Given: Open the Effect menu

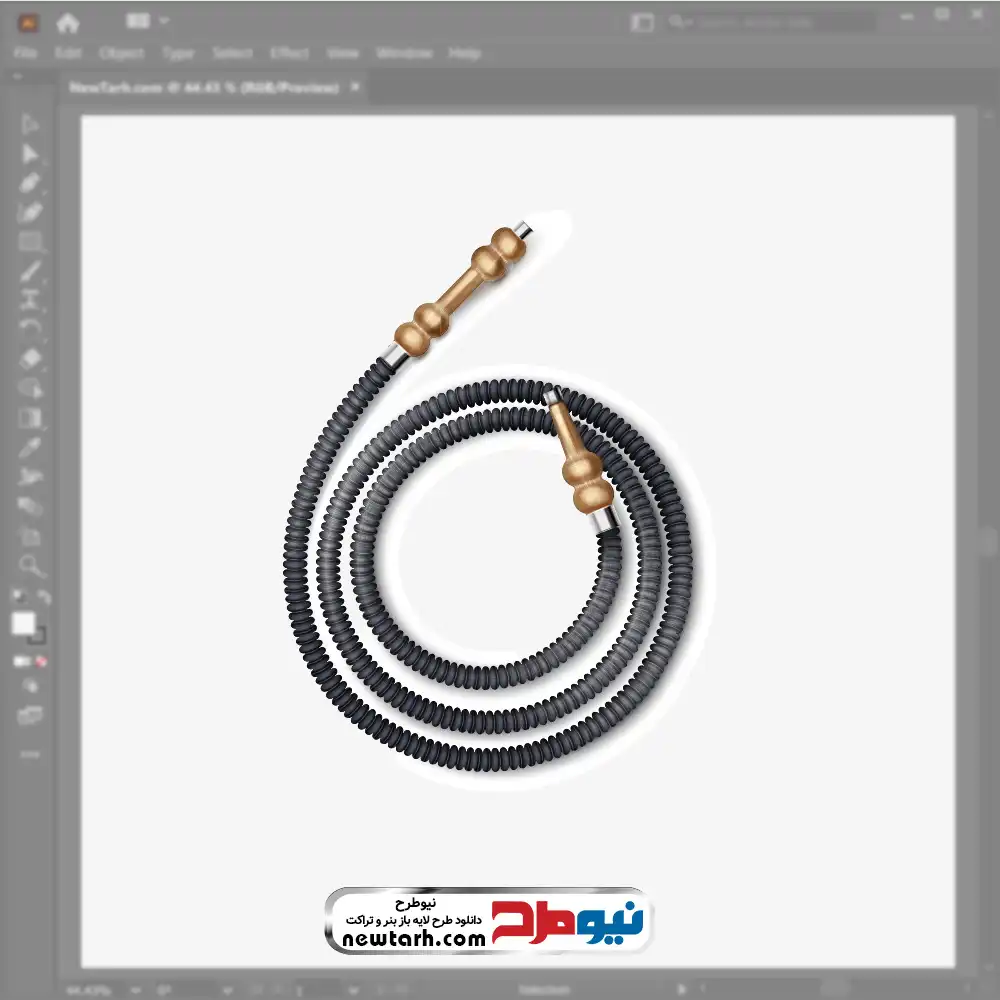Looking at the screenshot, I should pyautogui.click(x=289, y=53).
